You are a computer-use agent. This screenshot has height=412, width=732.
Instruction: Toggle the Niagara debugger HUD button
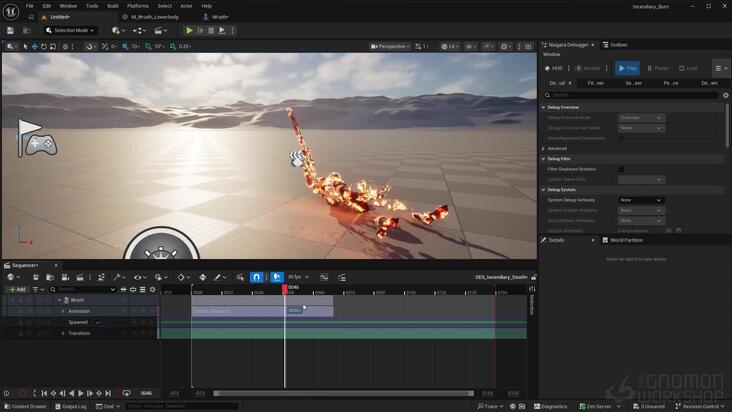pos(554,68)
